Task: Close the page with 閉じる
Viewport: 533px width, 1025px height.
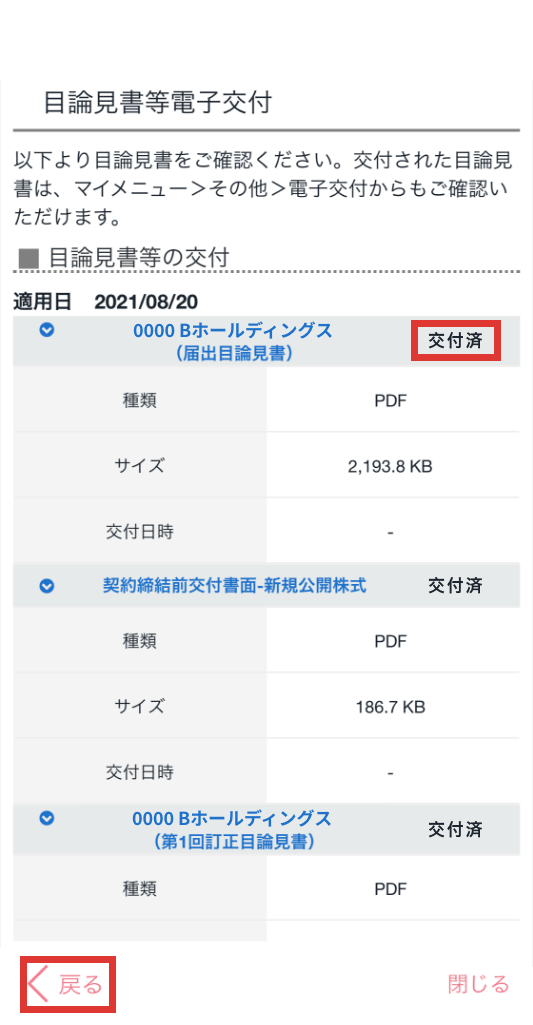Action: pyautogui.click(x=478, y=984)
